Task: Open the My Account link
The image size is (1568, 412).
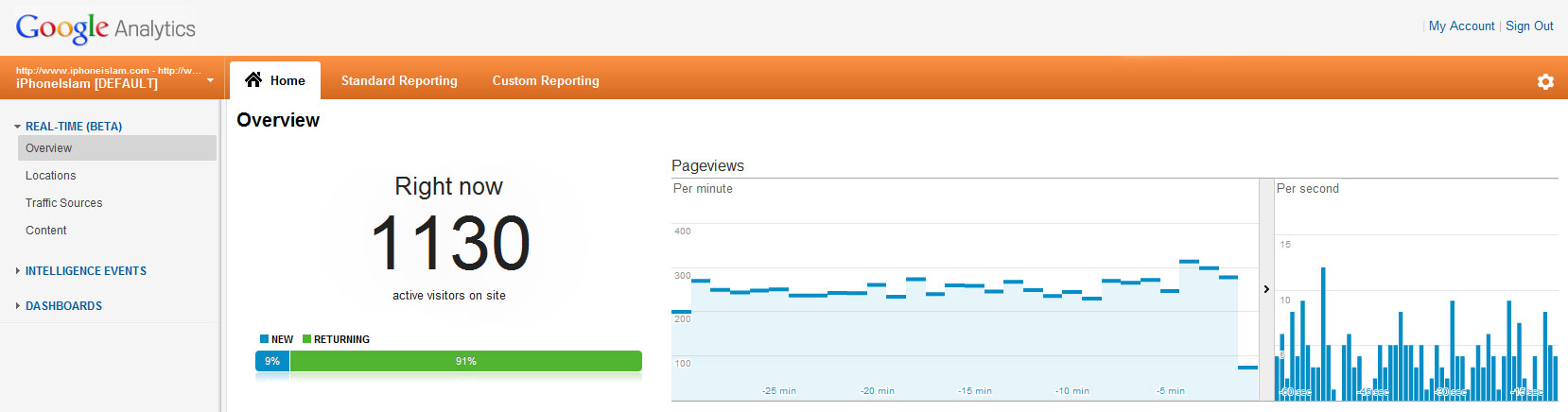Action: pos(1461,26)
